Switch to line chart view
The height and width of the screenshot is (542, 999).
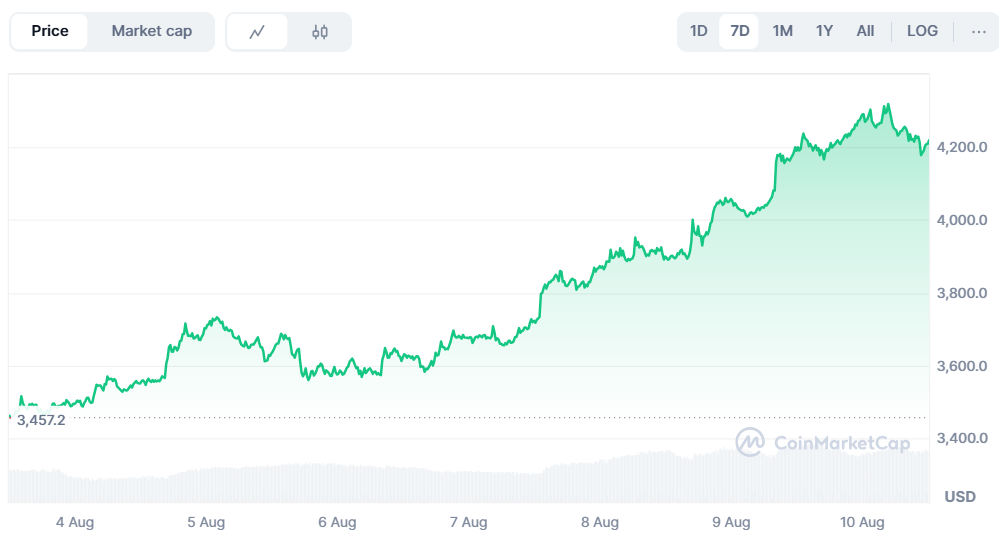point(257,32)
